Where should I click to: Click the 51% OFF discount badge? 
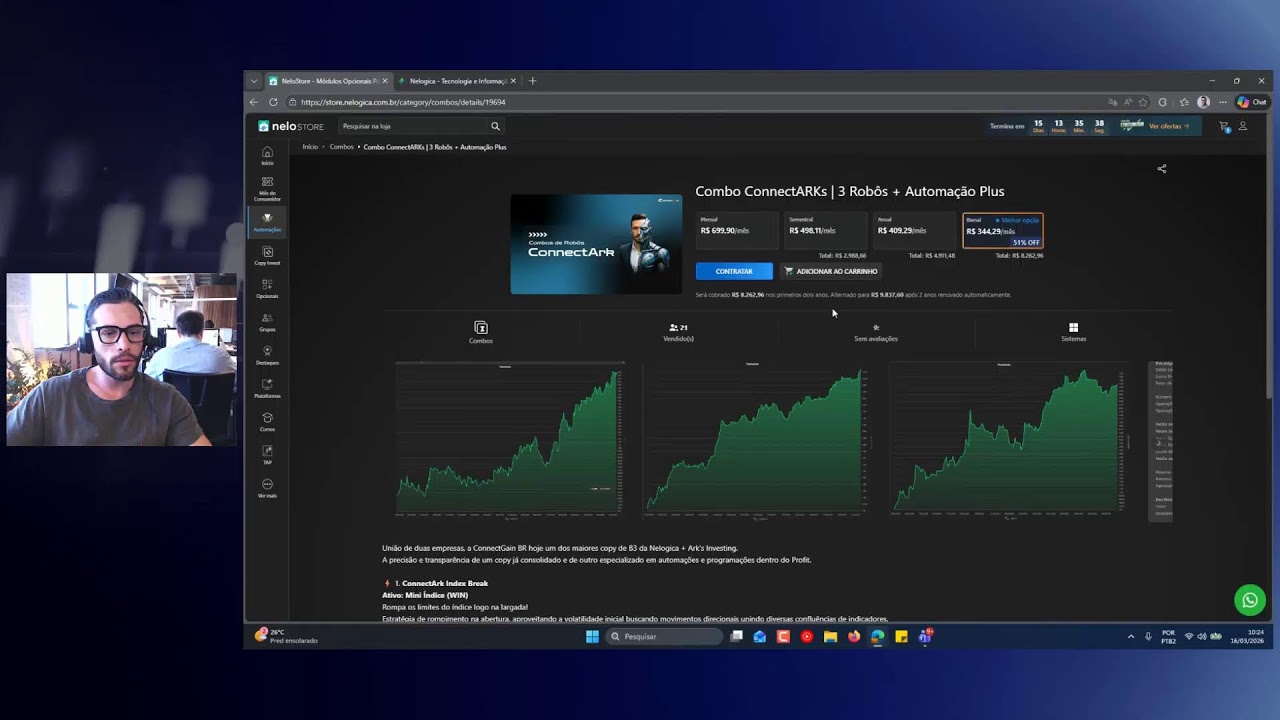pos(1026,242)
